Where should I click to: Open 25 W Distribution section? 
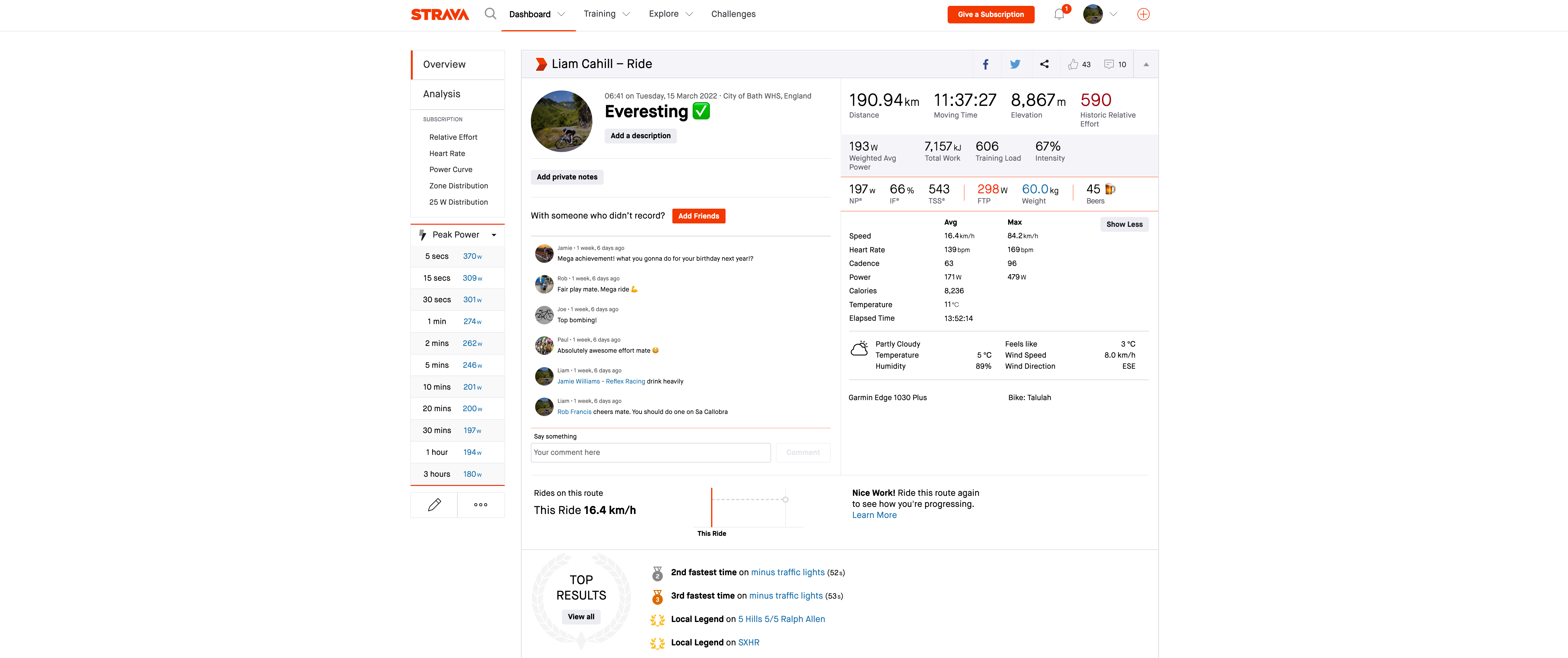[x=458, y=202]
